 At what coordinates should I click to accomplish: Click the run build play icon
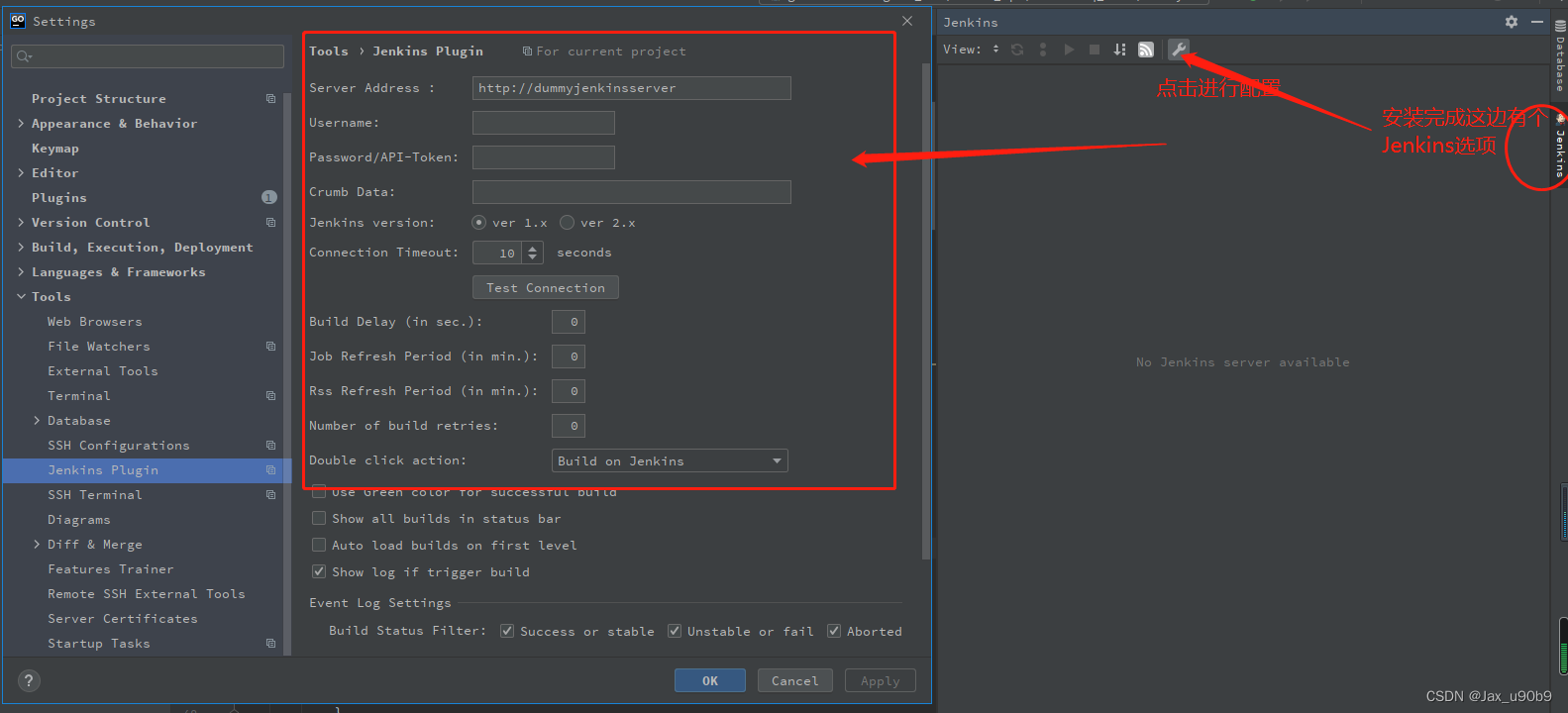coord(1069,50)
